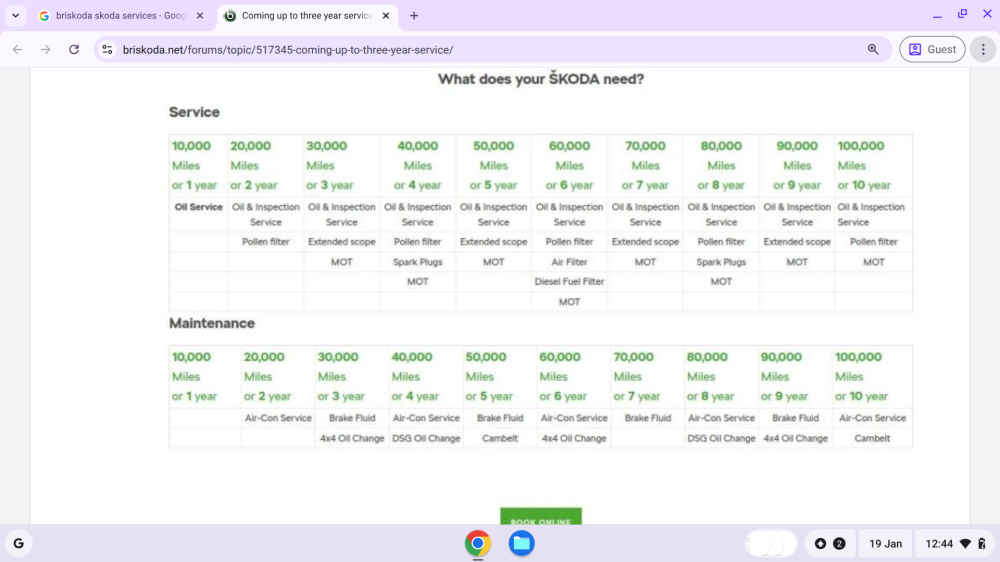
Task: Click the 'What does your ŠKODA need?' heading
Action: [541, 79]
